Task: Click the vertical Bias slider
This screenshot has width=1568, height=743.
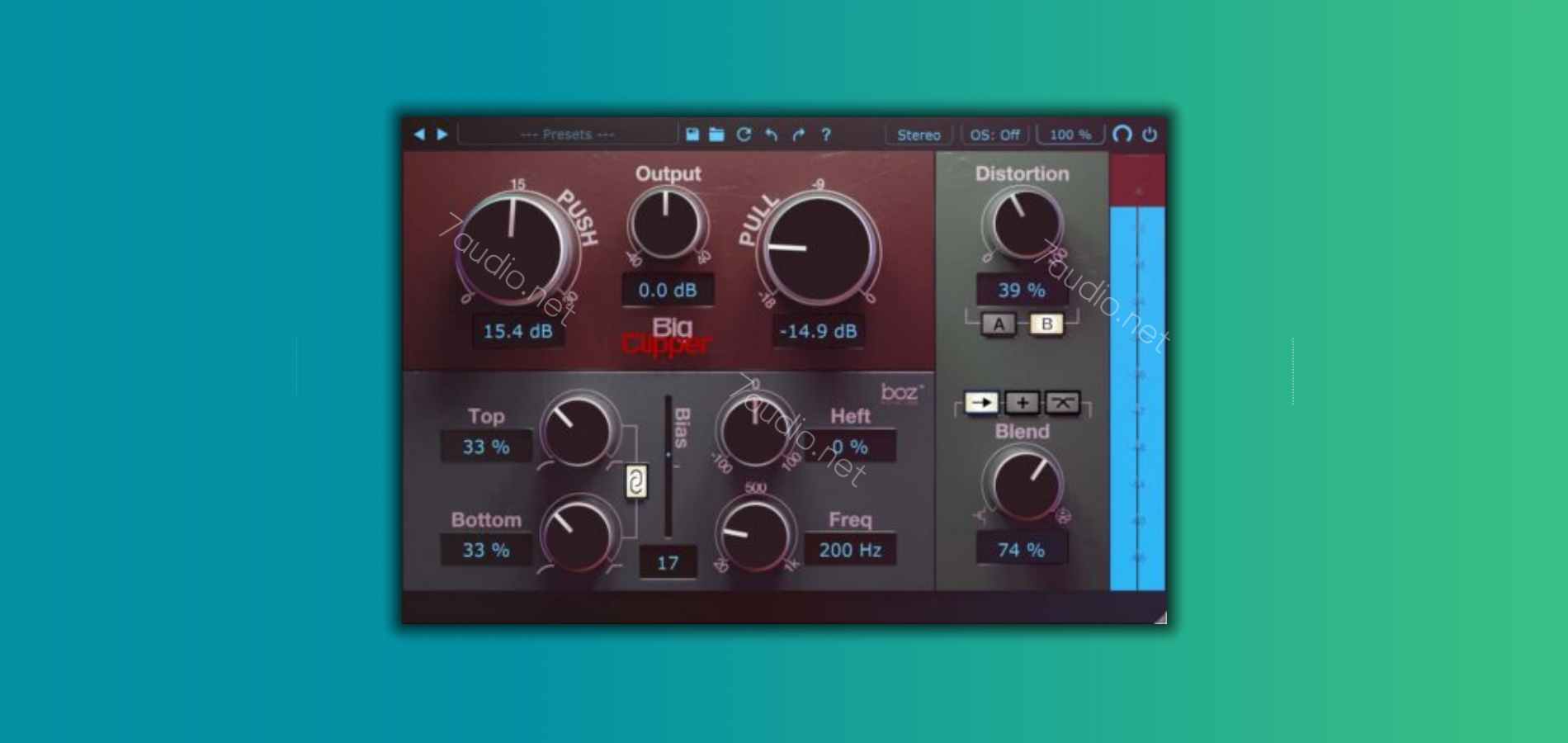Action: pyautogui.click(x=668, y=466)
